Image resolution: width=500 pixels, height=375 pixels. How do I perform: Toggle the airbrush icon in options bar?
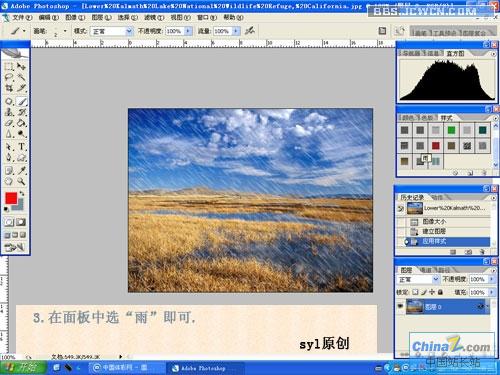(x=250, y=31)
